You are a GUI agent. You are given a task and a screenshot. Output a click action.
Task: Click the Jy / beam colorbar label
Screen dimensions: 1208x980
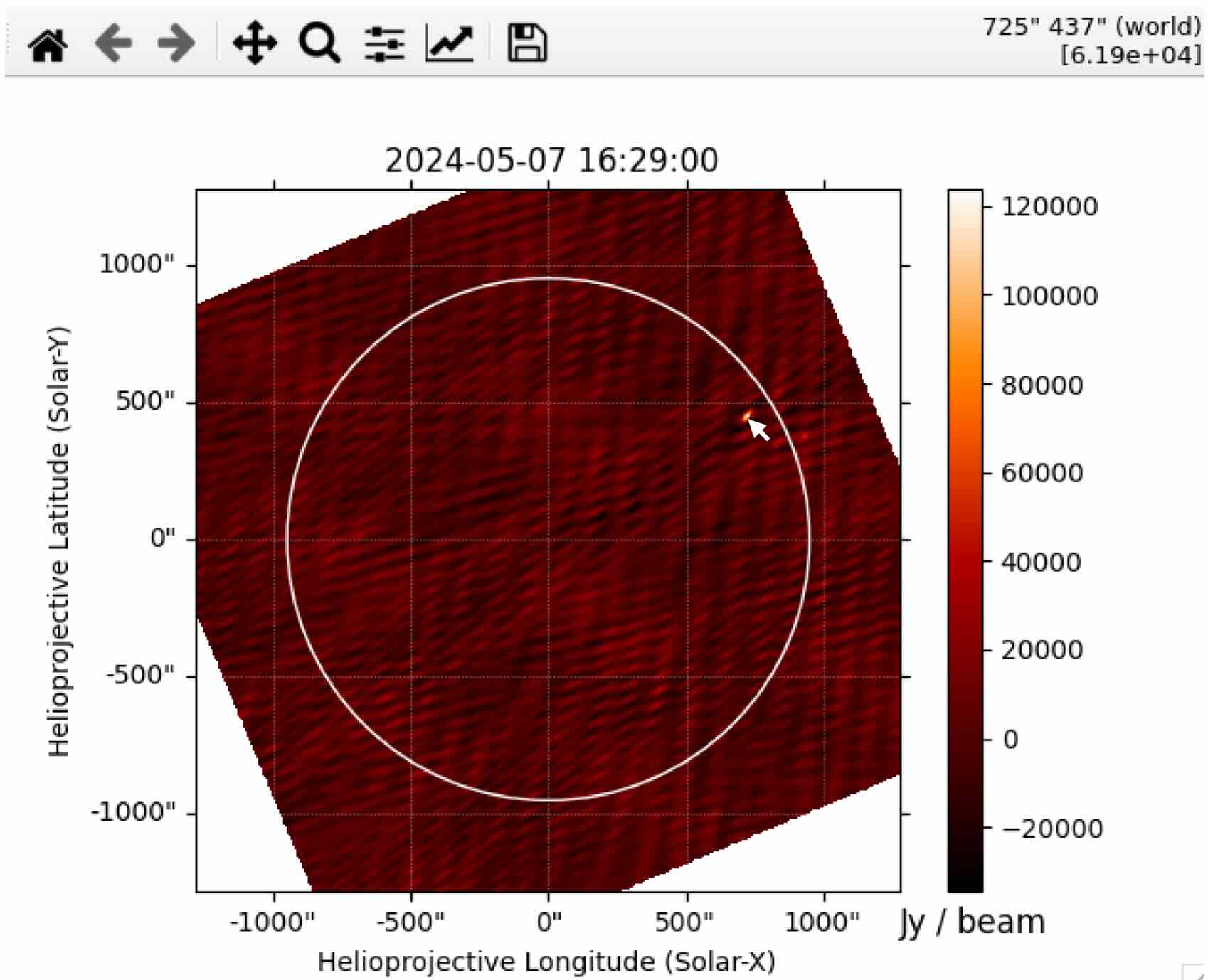click(x=972, y=922)
